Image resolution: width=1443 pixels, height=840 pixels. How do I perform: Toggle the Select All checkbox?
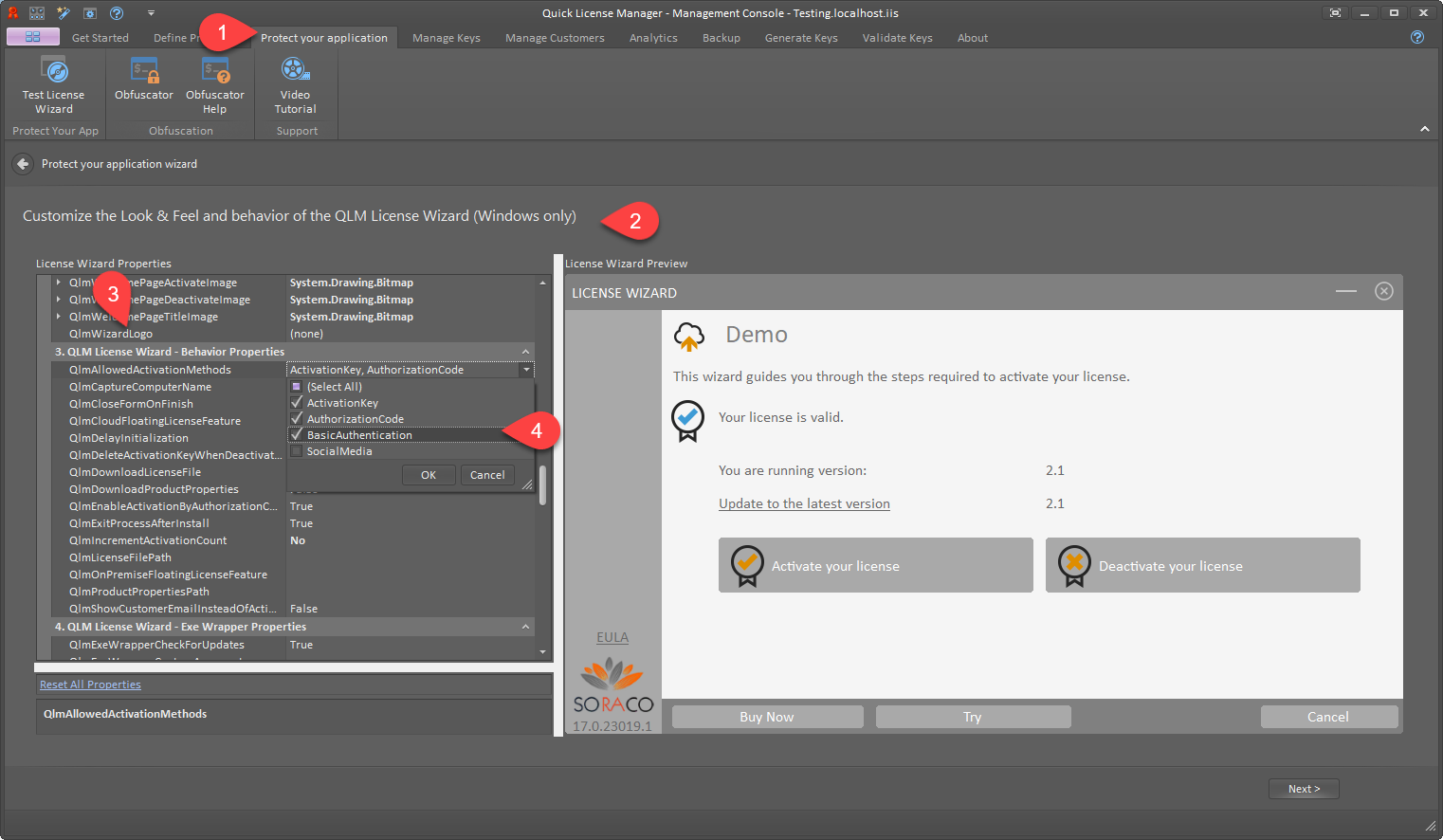pyautogui.click(x=296, y=387)
